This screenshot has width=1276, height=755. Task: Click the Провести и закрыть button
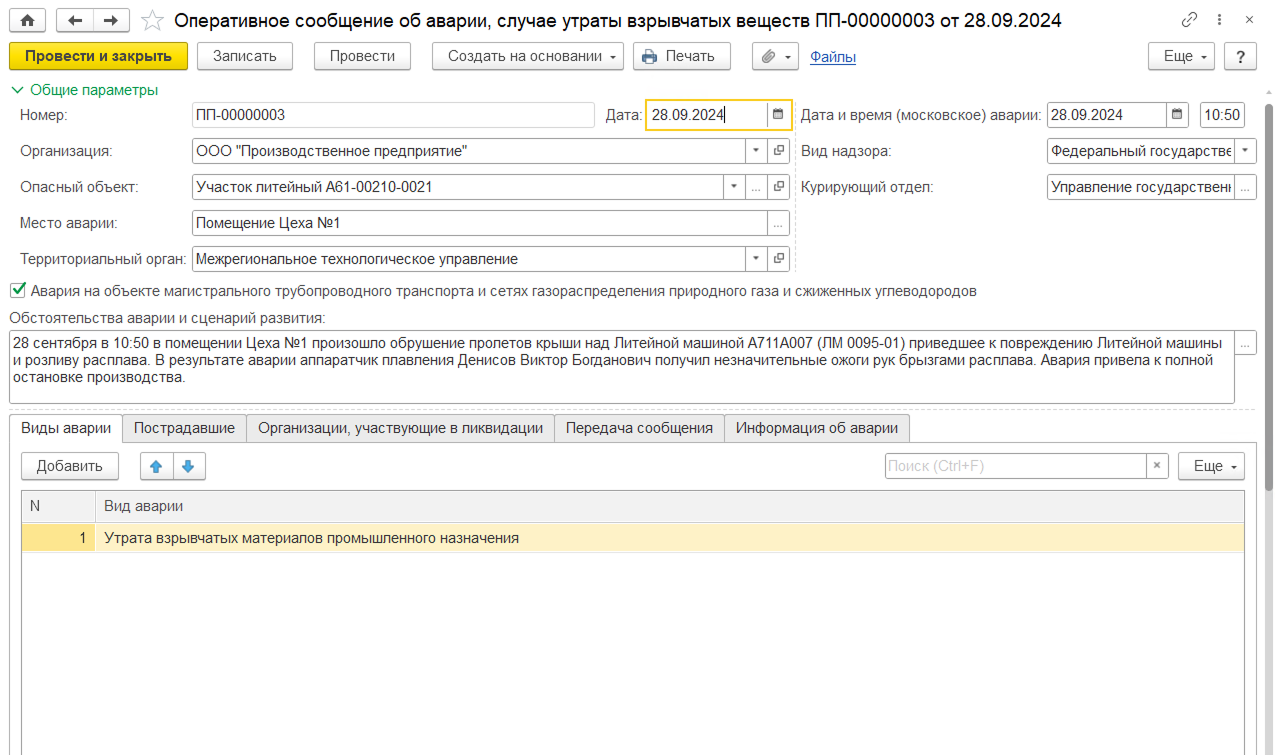[x=98, y=56]
